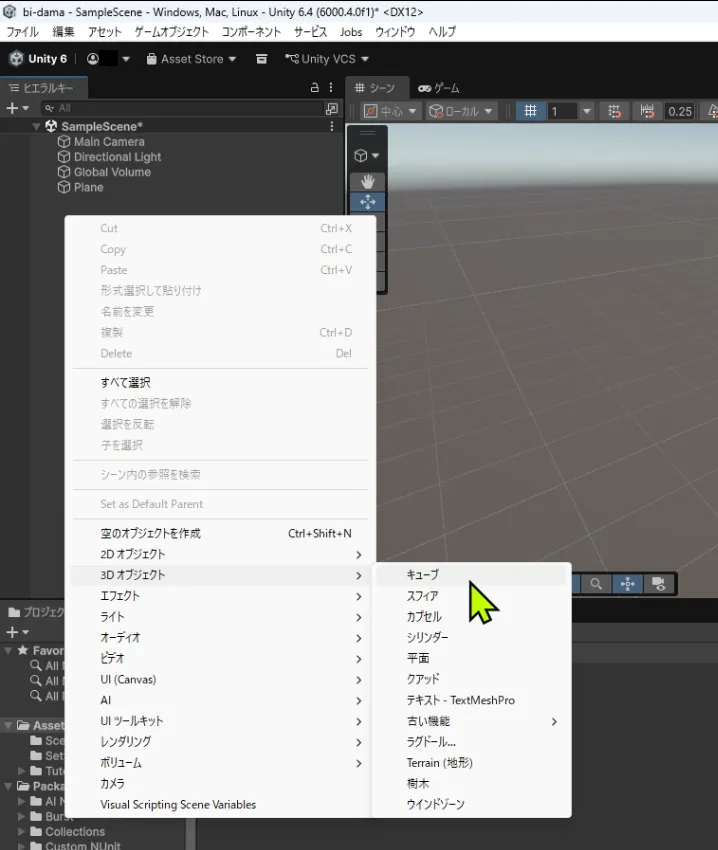The height and width of the screenshot is (850, 718).
Task: Open the アセット menu
Action: coord(105,32)
